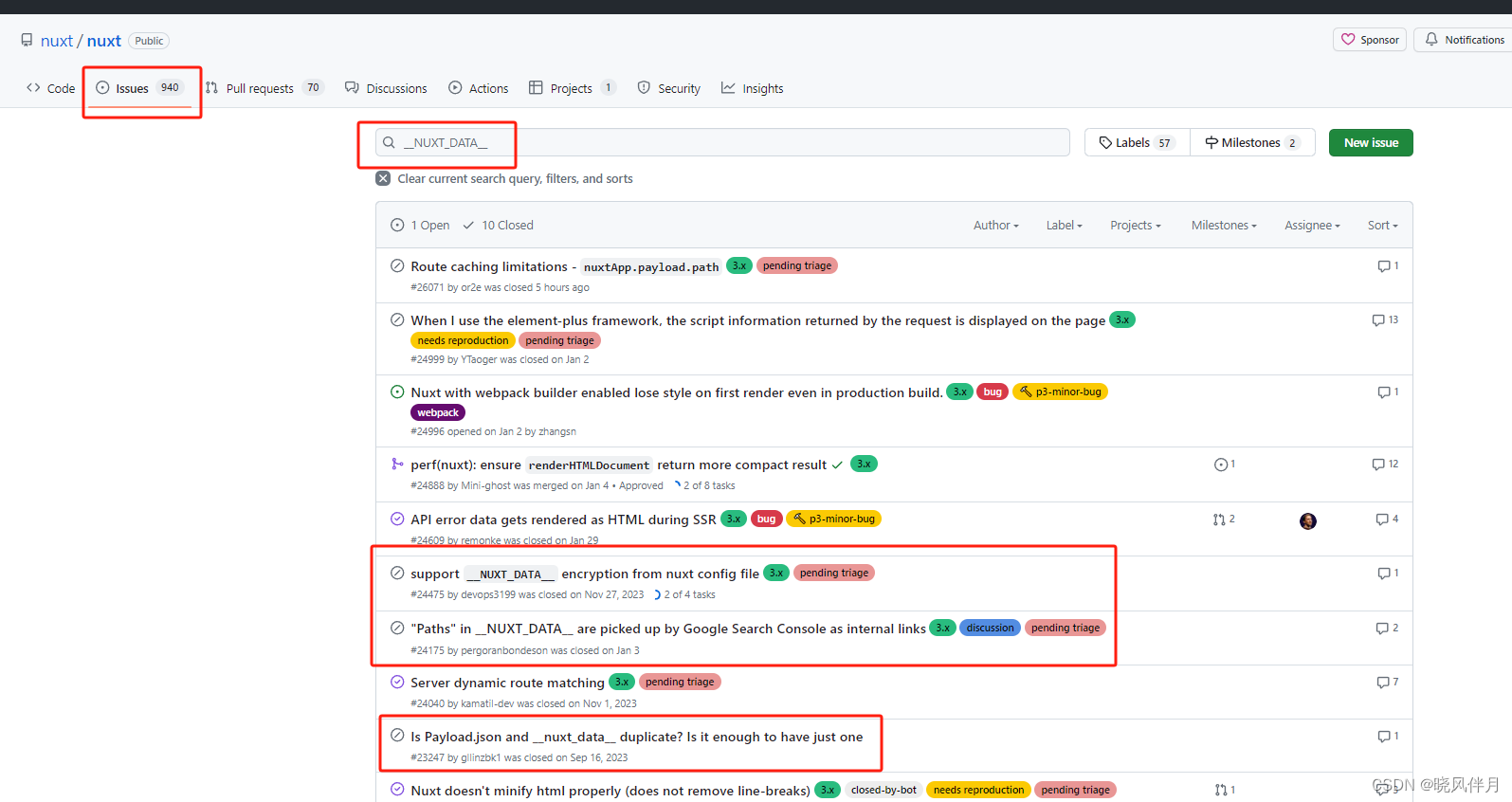Click p3-minor-bug label on webpack issue
This screenshot has width=1512, height=802.
coord(1060,392)
